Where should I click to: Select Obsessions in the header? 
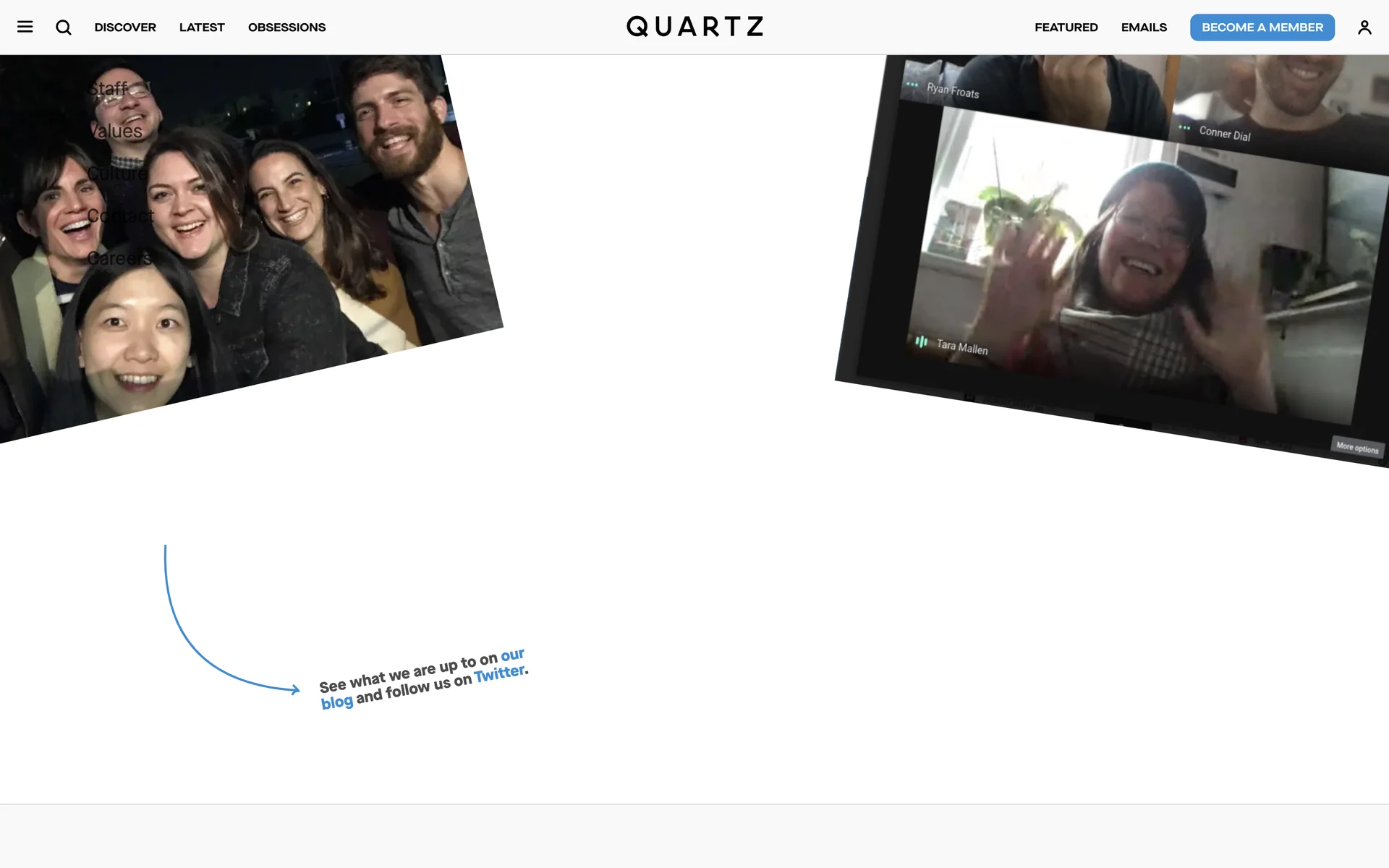[286, 27]
